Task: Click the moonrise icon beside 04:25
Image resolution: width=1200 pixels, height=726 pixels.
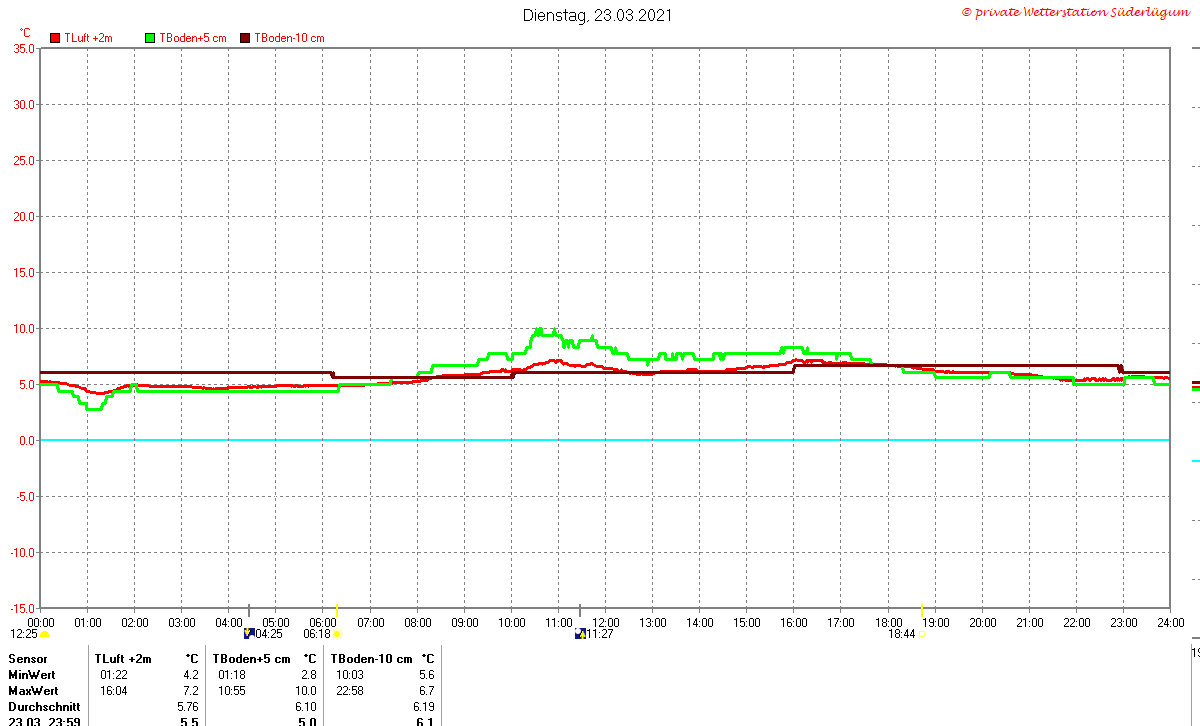Action: [250, 633]
